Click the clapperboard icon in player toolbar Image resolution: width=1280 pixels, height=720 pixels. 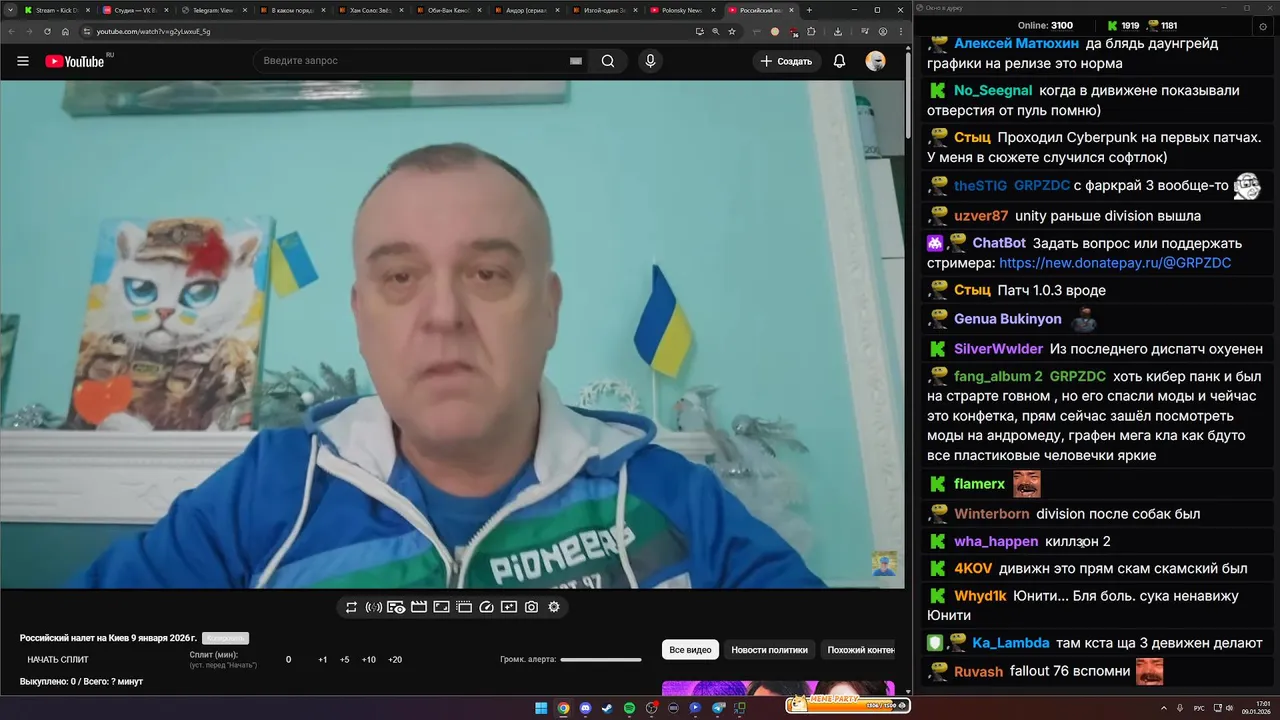[x=419, y=607]
